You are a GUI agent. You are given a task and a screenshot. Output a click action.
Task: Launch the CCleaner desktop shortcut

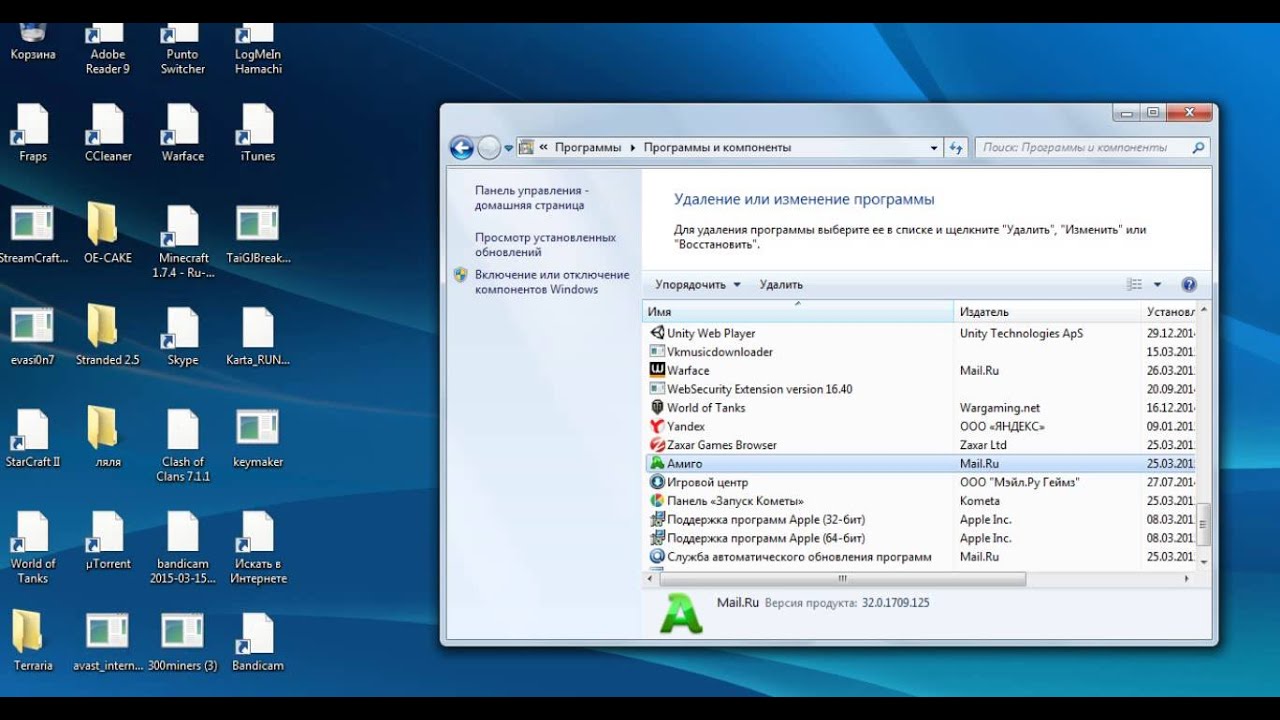pos(107,133)
